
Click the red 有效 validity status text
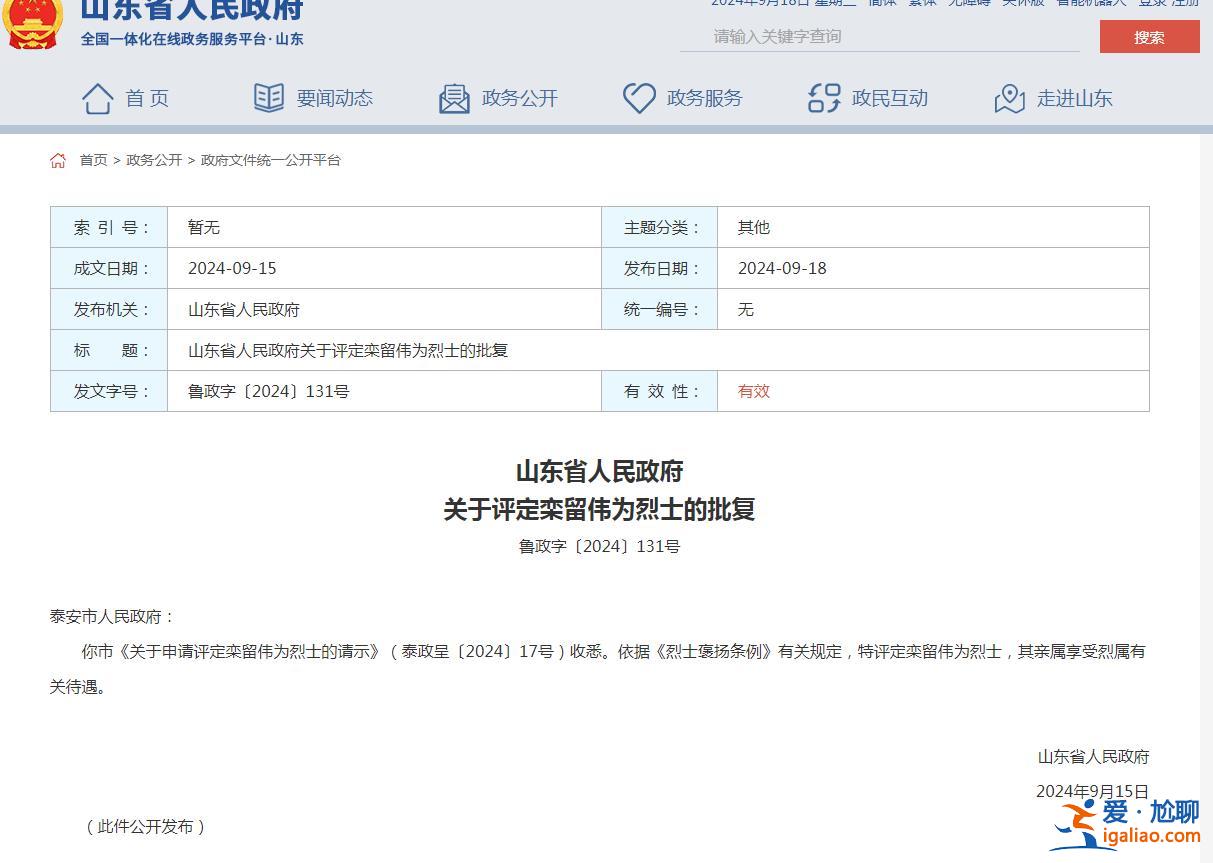click(754, 391)
